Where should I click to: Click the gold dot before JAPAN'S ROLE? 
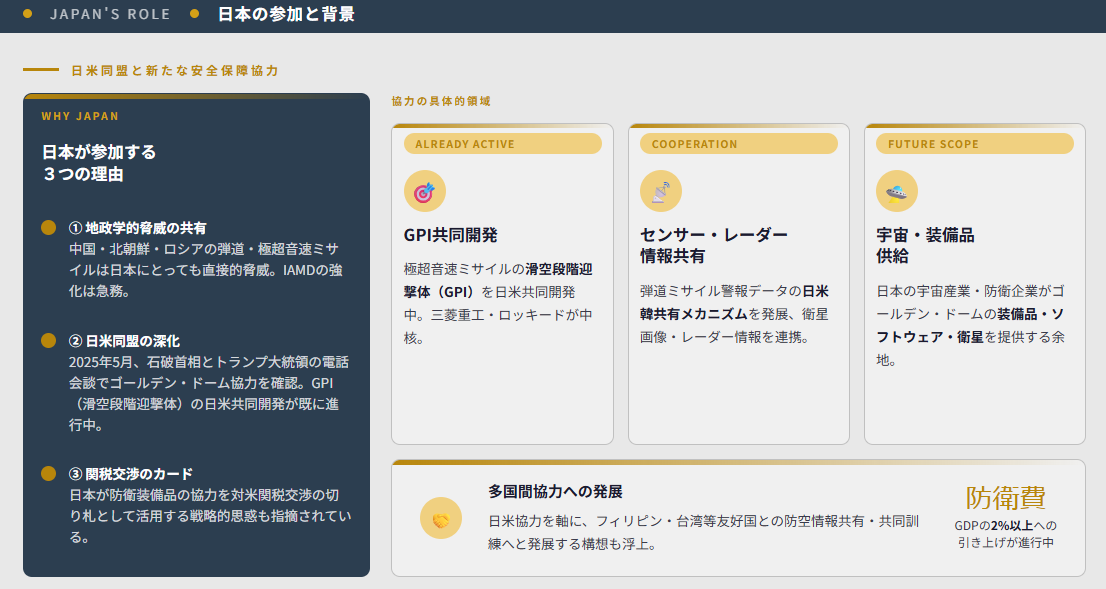27,14
